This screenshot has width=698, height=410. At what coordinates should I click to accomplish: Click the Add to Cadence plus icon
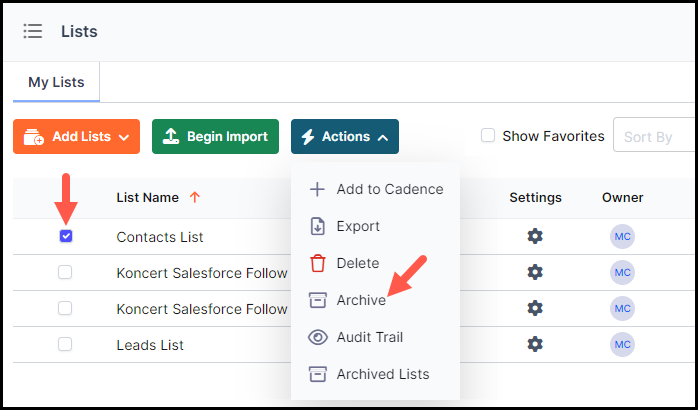coord(317,189)
